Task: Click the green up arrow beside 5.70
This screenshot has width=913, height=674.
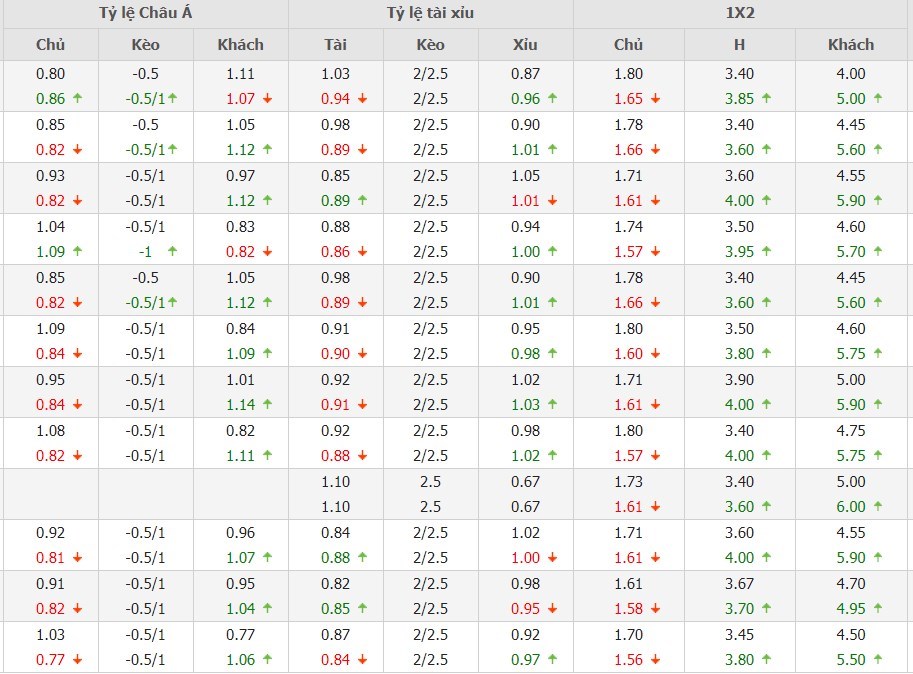Action: coord(878,252)
